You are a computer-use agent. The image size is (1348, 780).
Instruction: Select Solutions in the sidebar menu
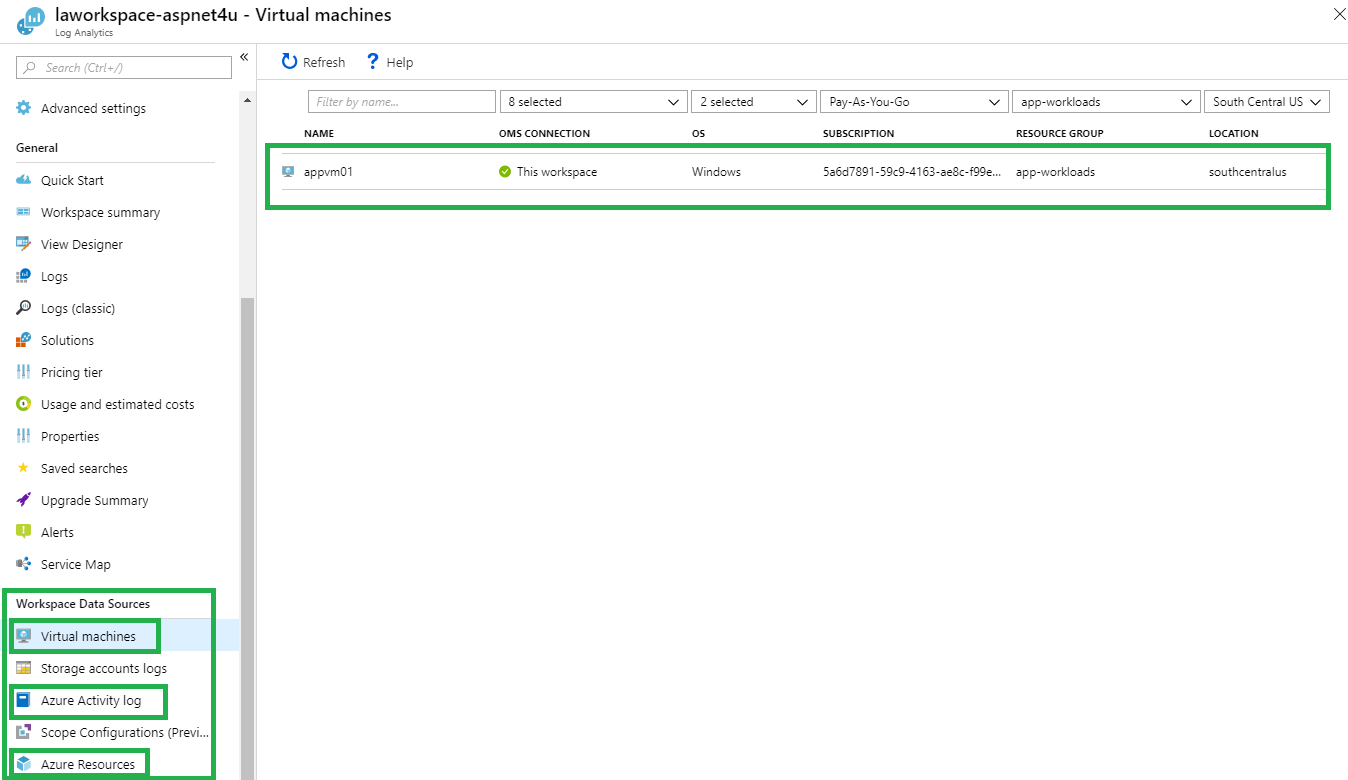click(67, 340)
